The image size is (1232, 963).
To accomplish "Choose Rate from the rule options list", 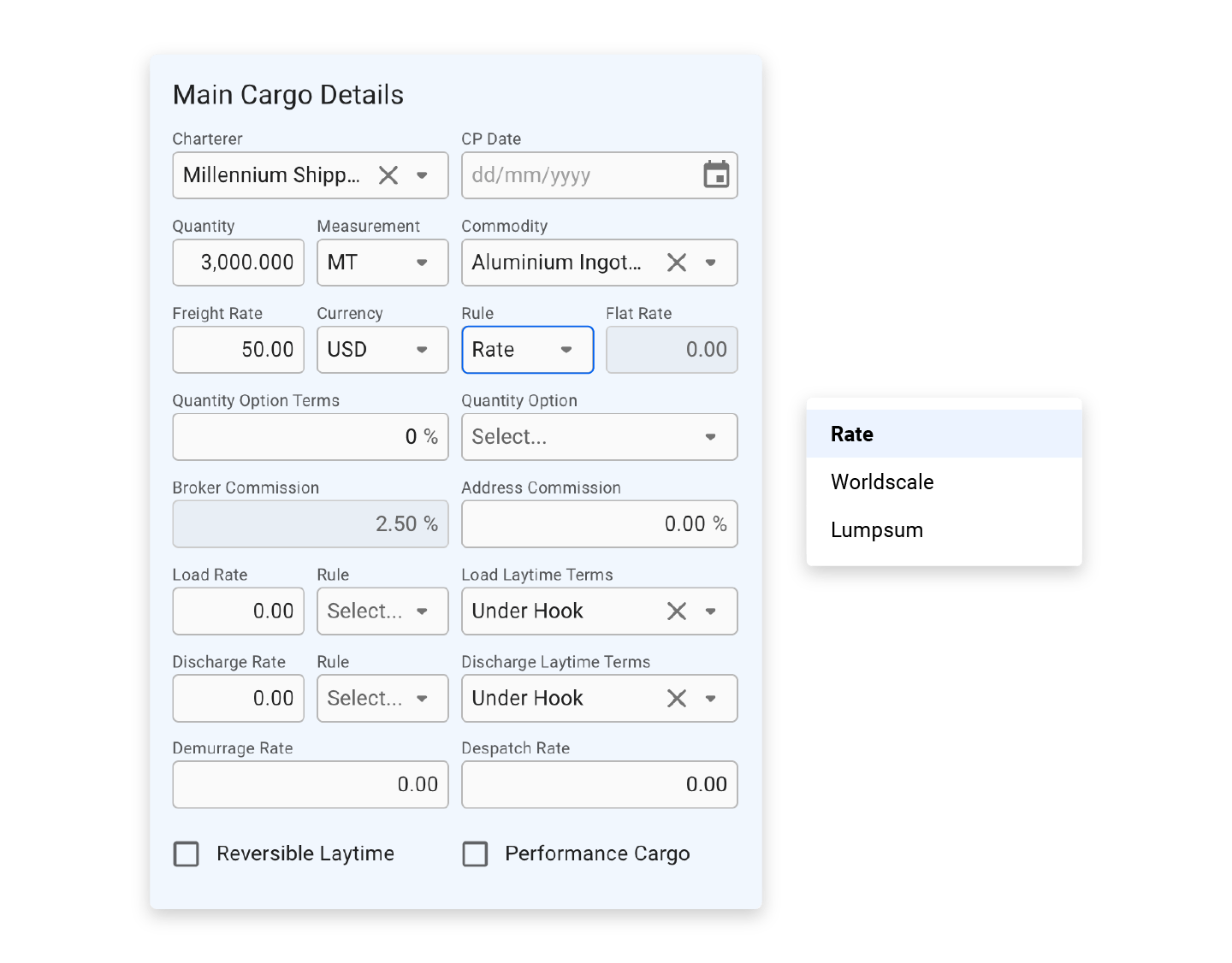I will coord(945,434).
